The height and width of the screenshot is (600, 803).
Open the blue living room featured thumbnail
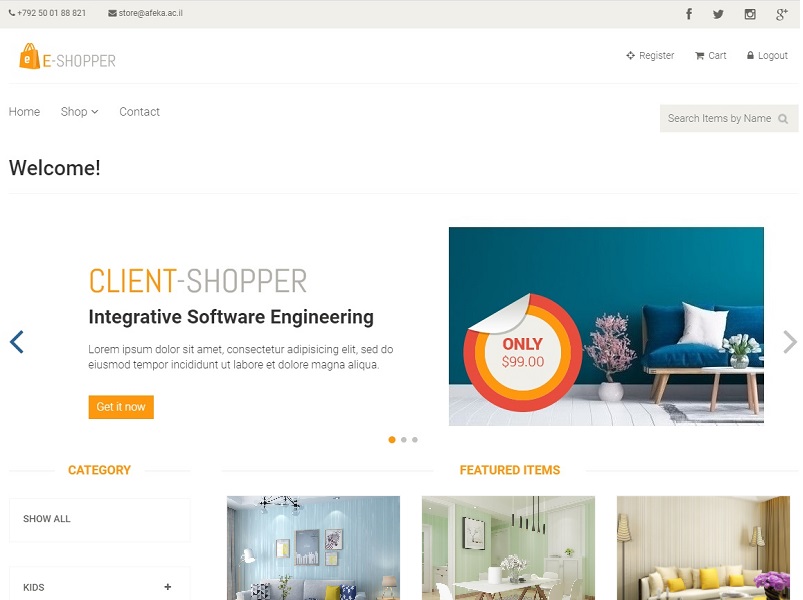click(313, 548)
